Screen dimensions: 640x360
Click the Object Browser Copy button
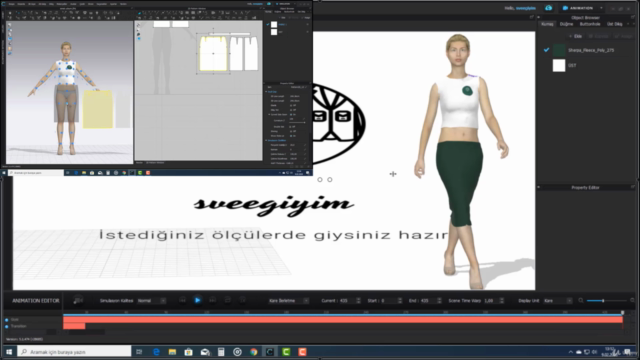point(598,36)
